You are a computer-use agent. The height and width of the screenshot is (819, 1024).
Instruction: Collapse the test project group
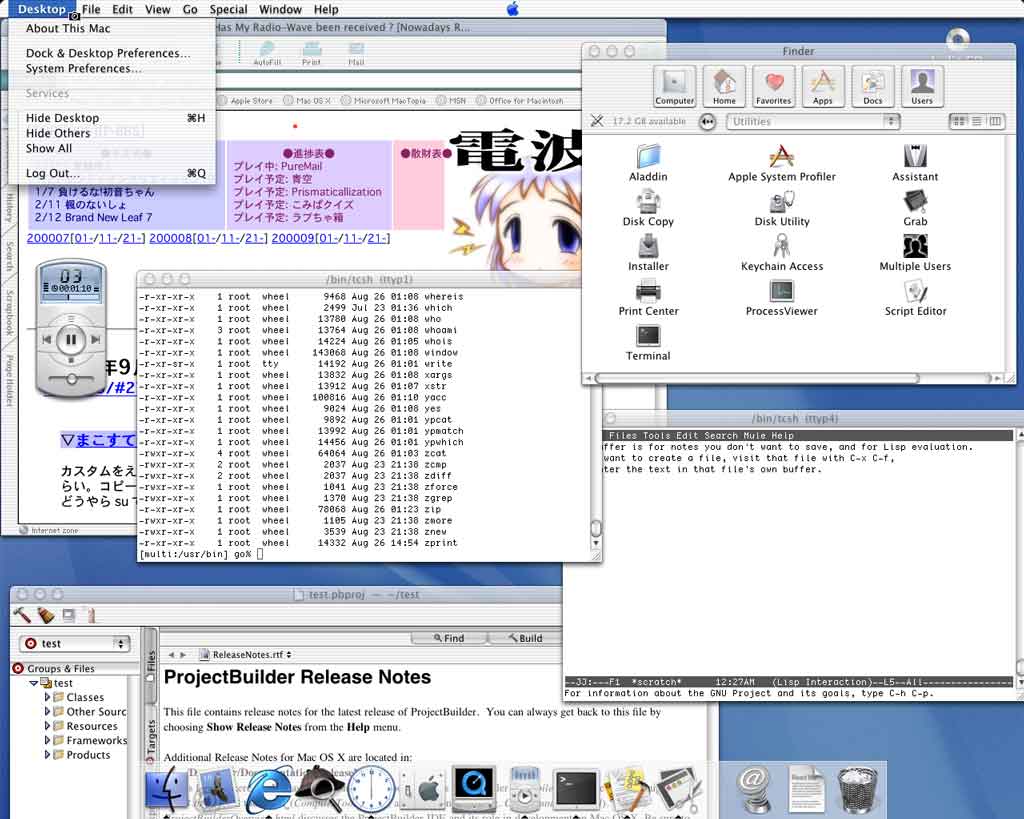coord(33,683)
